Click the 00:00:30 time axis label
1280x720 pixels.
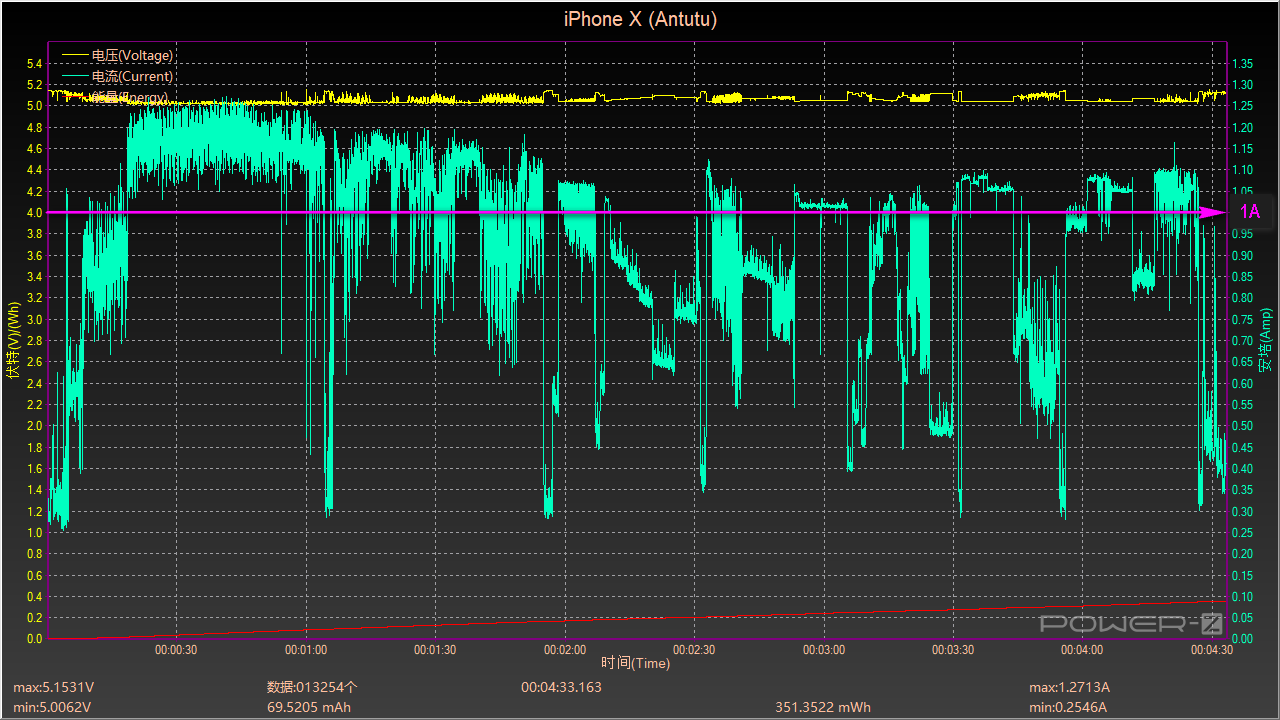(x=176, y=650)
